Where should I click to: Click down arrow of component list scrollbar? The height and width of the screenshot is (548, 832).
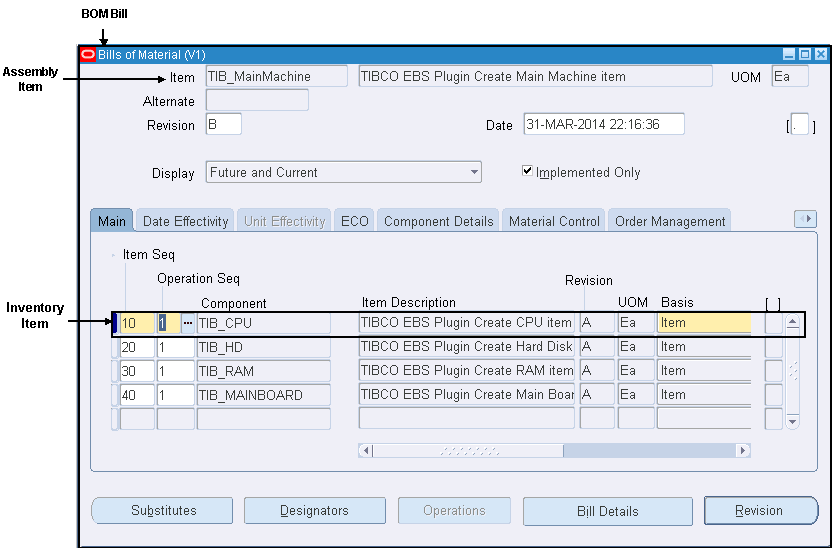tap(792, 422)
